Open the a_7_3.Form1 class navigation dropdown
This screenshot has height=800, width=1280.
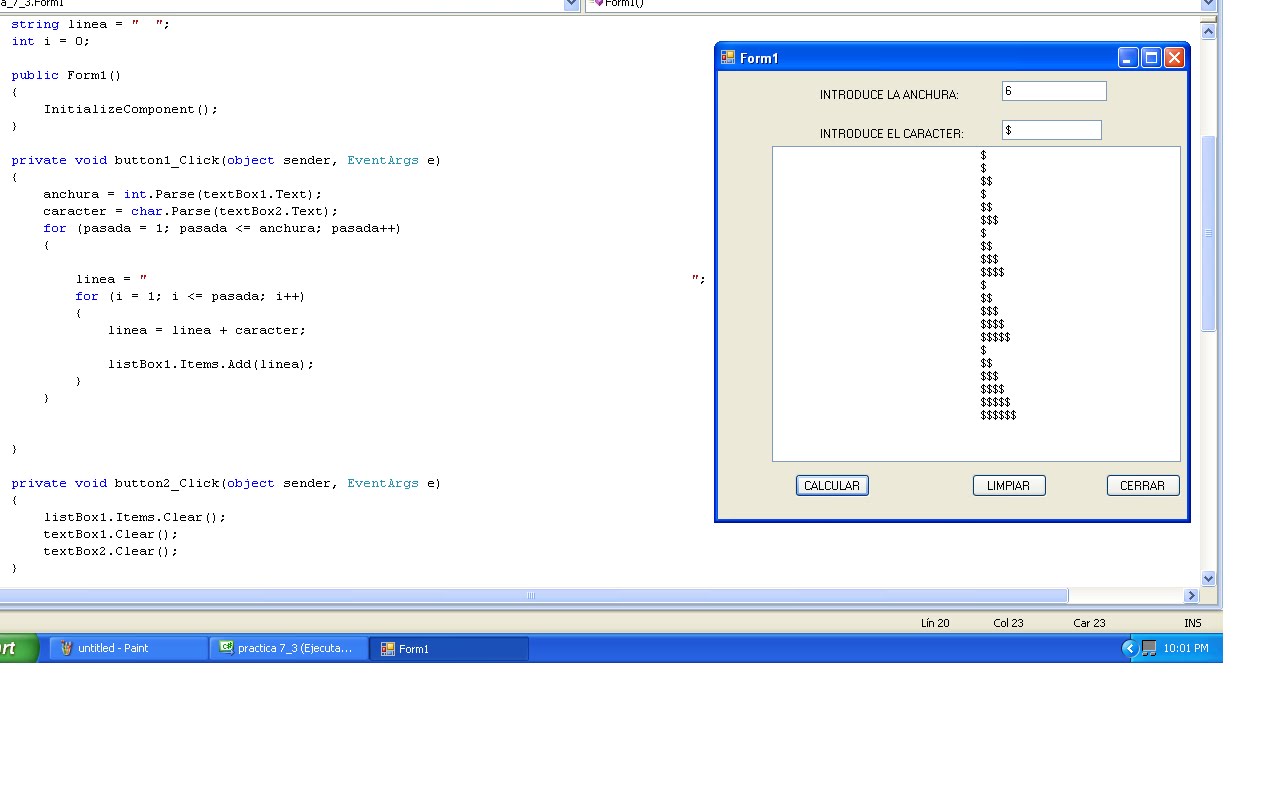[x=571, y=4]
